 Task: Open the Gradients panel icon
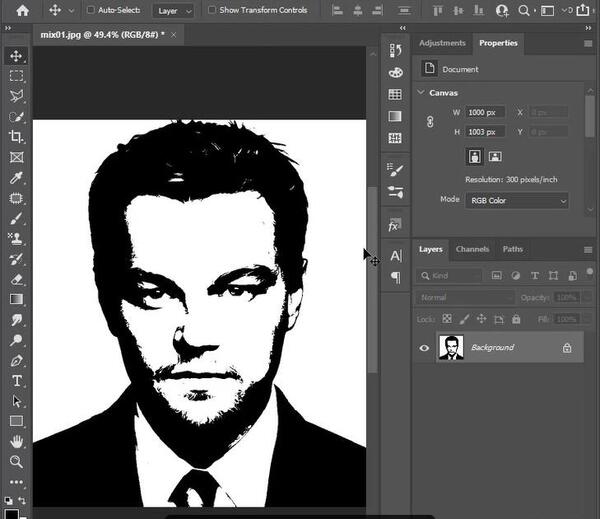point(395,116)
